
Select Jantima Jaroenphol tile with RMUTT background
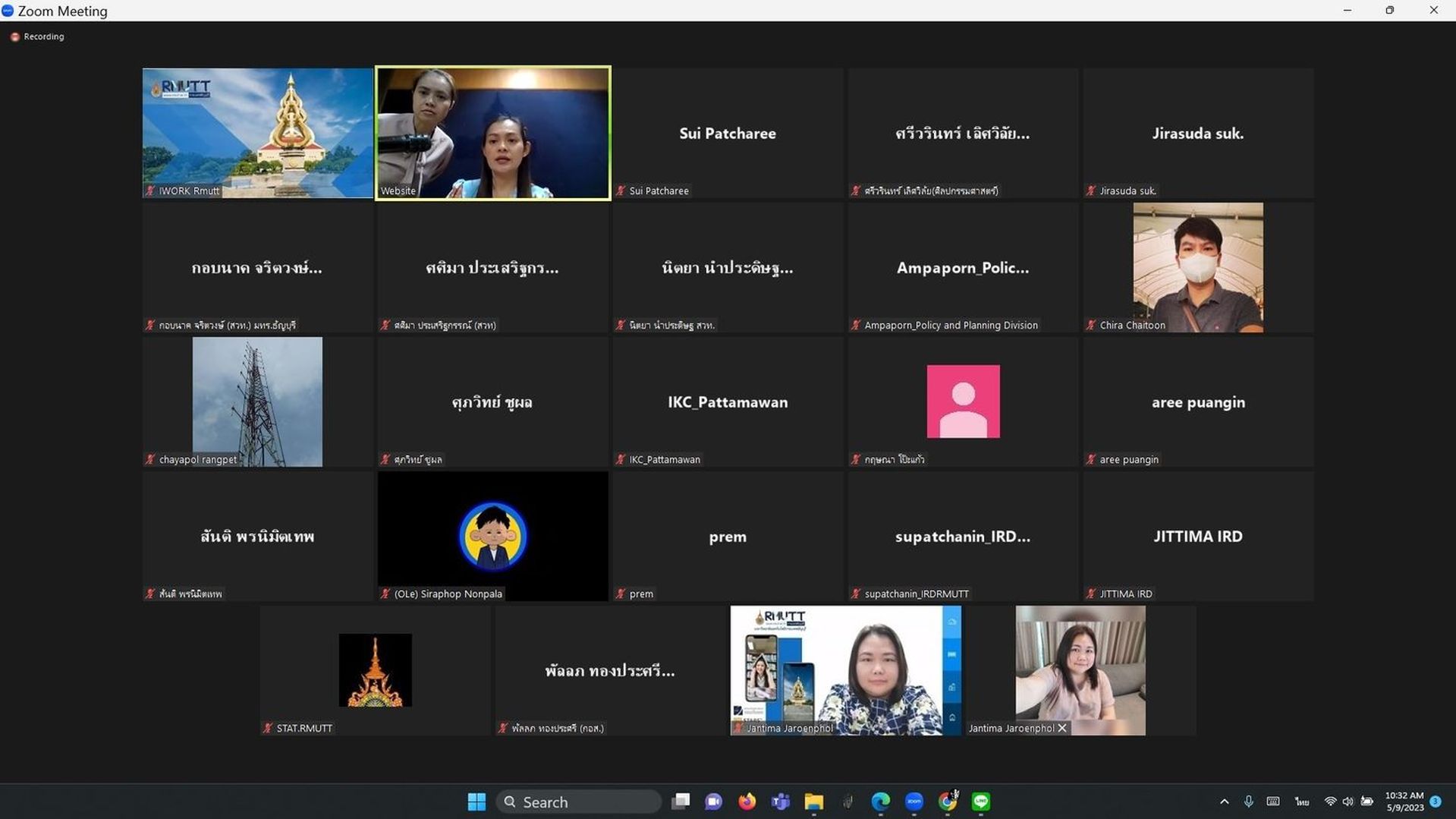[x=845, y=670]
